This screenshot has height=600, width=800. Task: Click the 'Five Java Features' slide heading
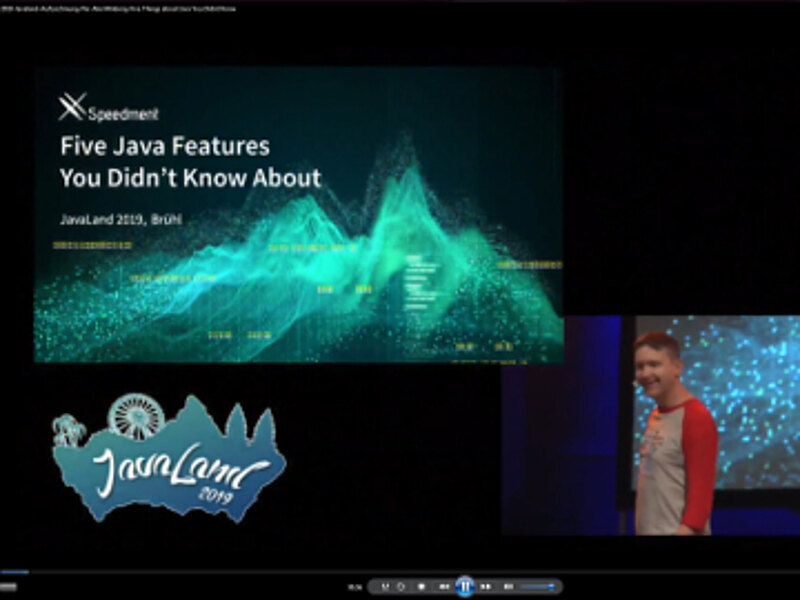point(164,146)
